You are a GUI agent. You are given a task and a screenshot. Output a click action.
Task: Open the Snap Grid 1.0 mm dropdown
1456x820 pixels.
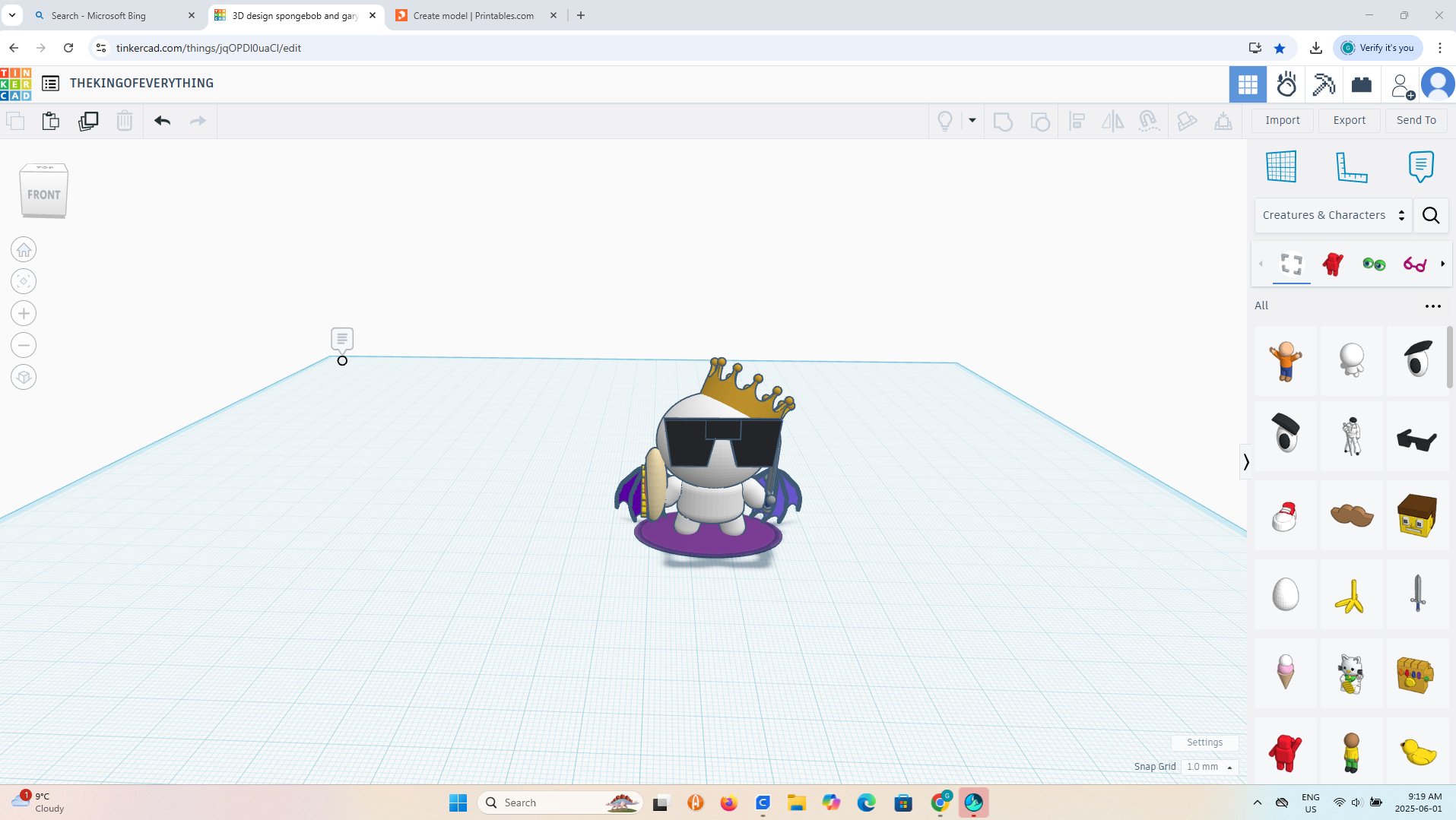(x=1210, y=767)
